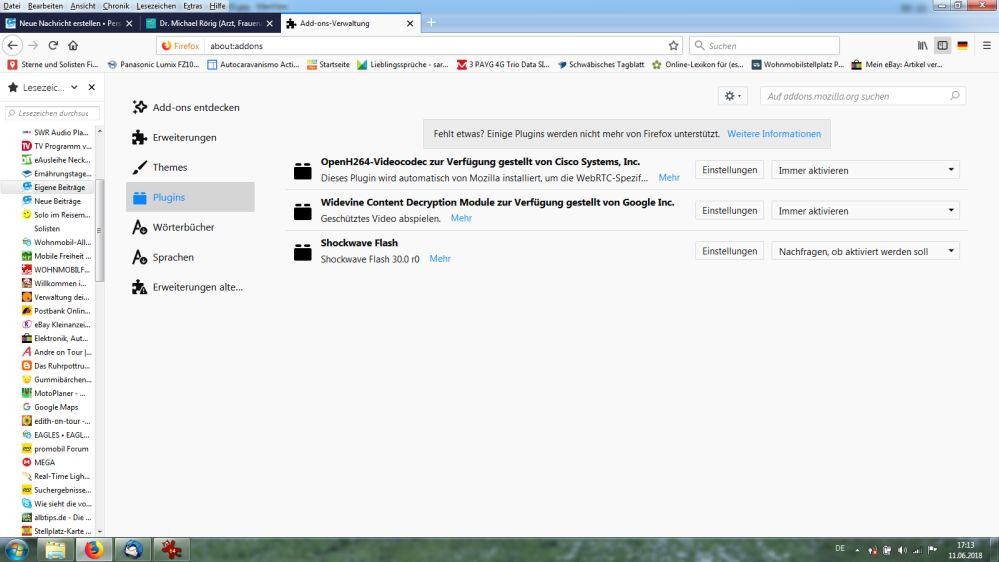Open Windows Explorer from taskbar
Image resolution: width=999 pixels, height=562 pixels.
tap(55, 549)
